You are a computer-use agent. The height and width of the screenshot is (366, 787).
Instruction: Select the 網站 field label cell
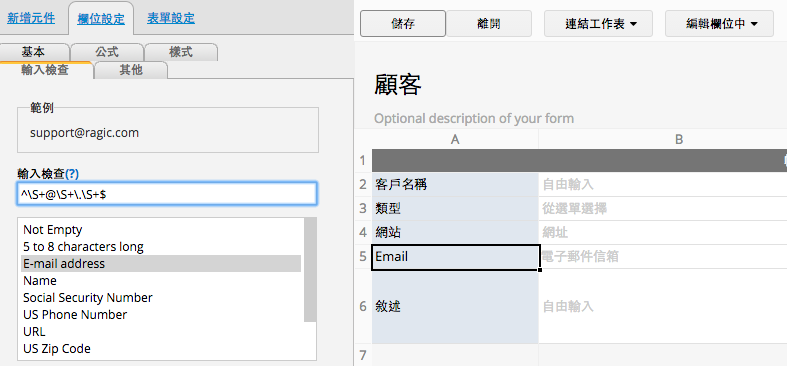(x=455, y=232)
